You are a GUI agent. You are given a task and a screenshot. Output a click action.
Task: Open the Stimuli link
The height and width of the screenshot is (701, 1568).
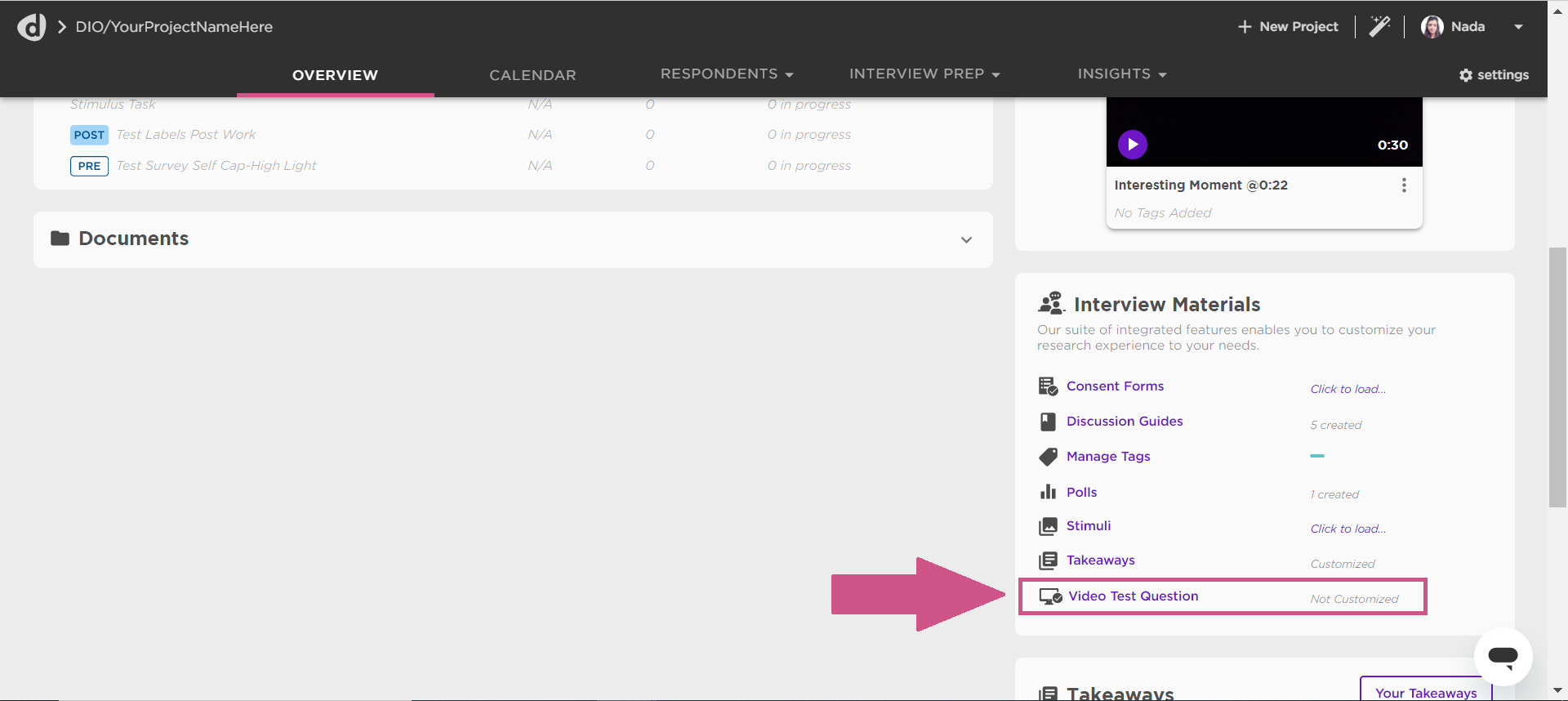coord(1089,526)
